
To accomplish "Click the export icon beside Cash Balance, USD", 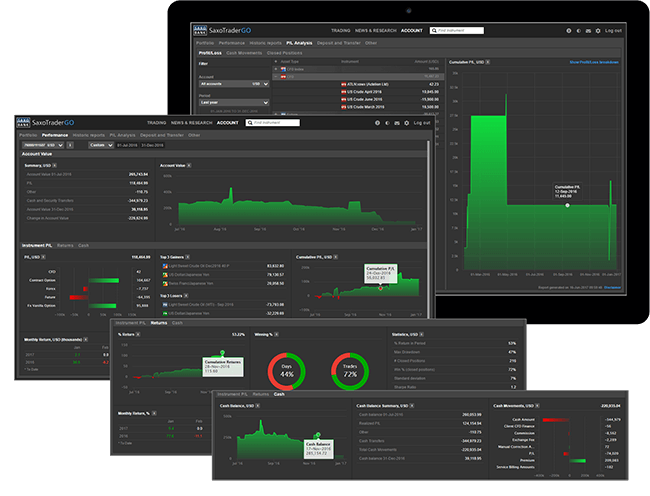I will (257, 405).
